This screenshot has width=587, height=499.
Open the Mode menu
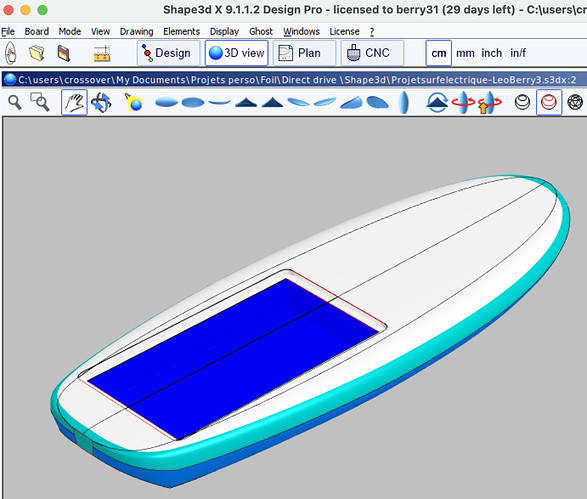pos(70,32)
